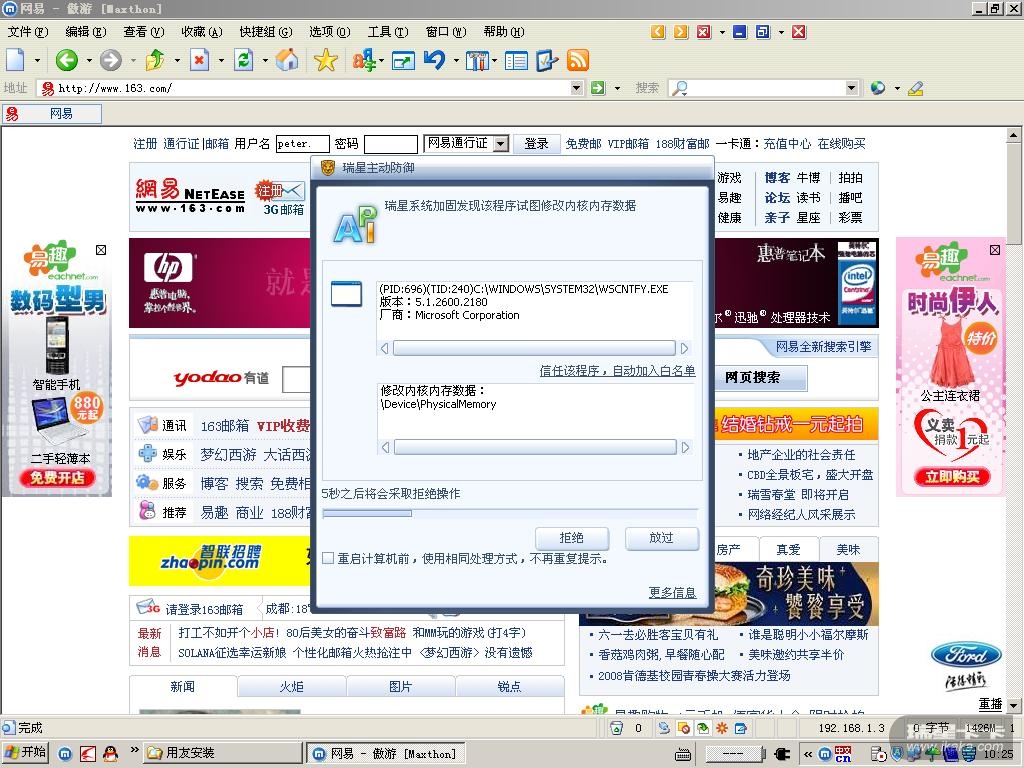Open the 工具(T) menu
This screenshot has width=1024, height=768.
387,32
